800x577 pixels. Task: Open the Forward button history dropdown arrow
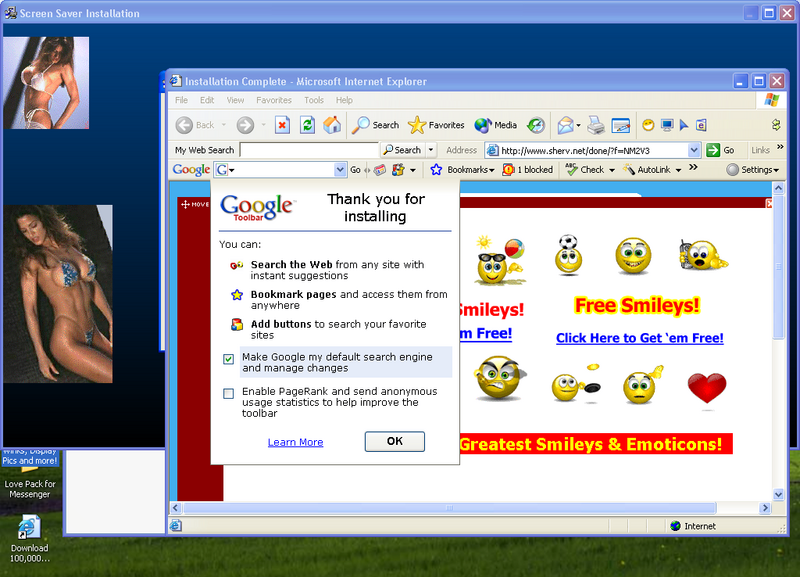pos(263,125)
